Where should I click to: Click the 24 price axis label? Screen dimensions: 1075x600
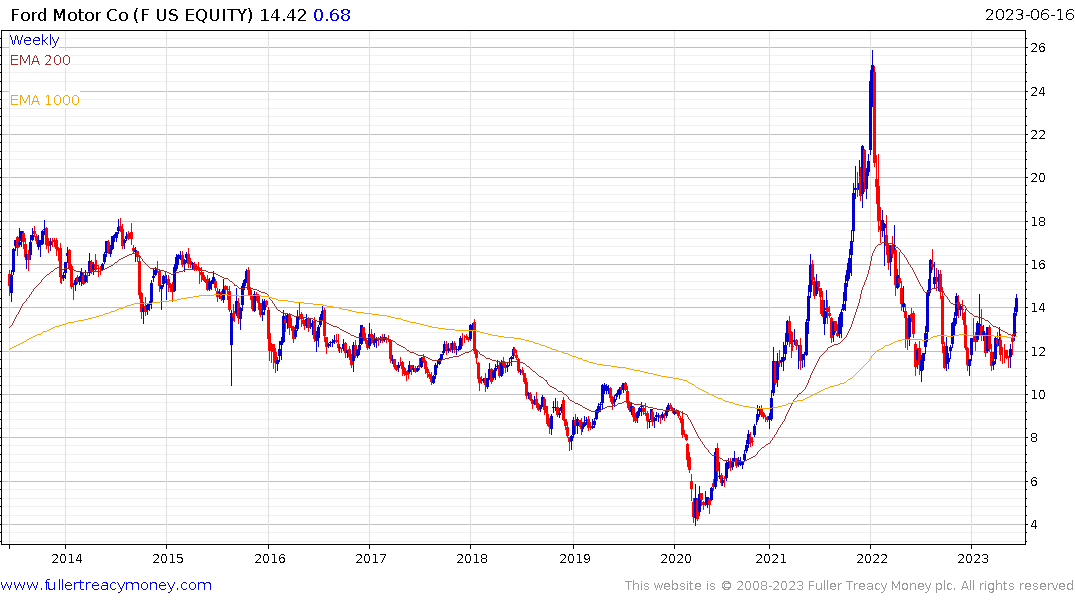coord(1038,91)
